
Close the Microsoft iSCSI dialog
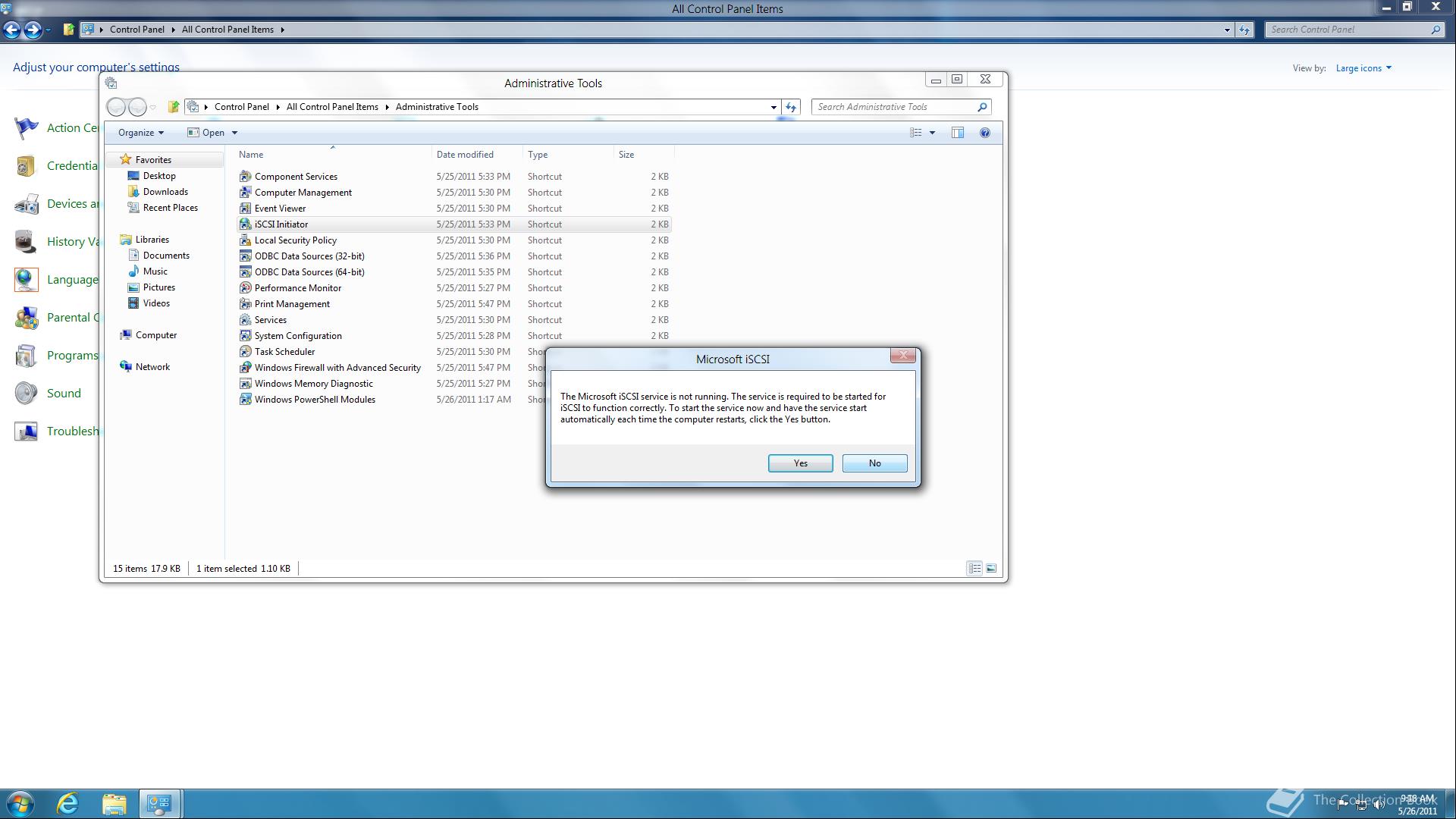pyautogui.click(x=902, y=356)
